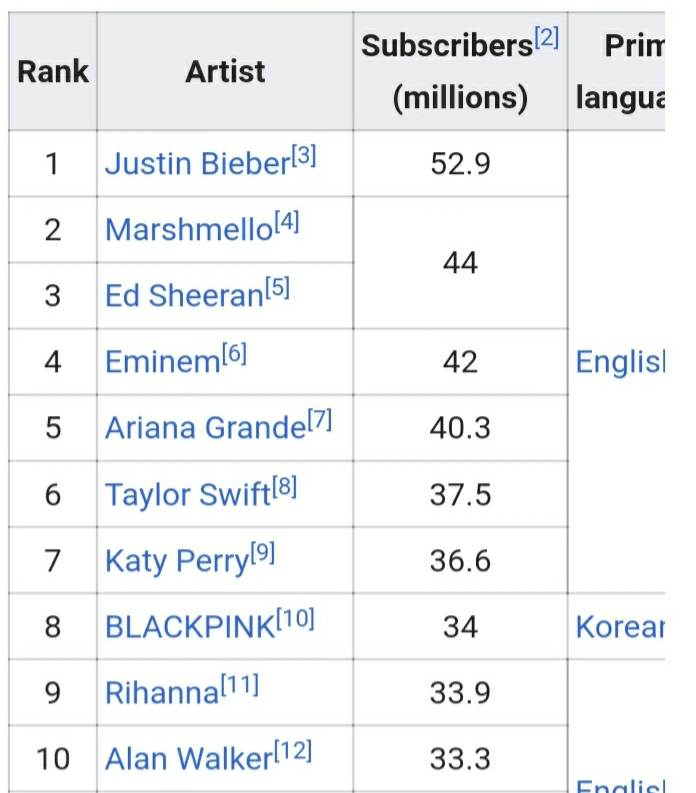The image size is (696, 793).
Task: Click footnote [4] next to Marshmello
Action: coord(286,222)
